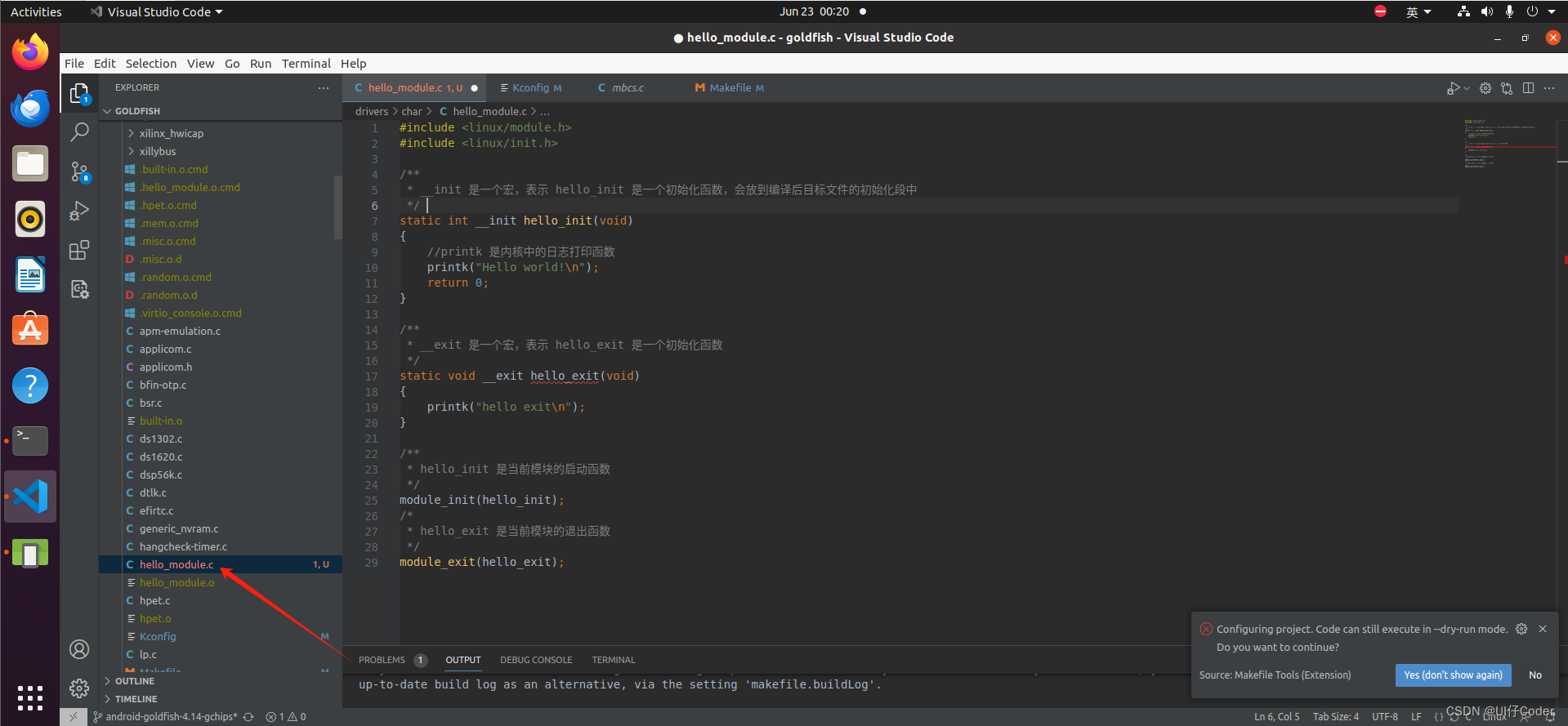
Task: Open the Terminal menu
Action: pos(306,64)
